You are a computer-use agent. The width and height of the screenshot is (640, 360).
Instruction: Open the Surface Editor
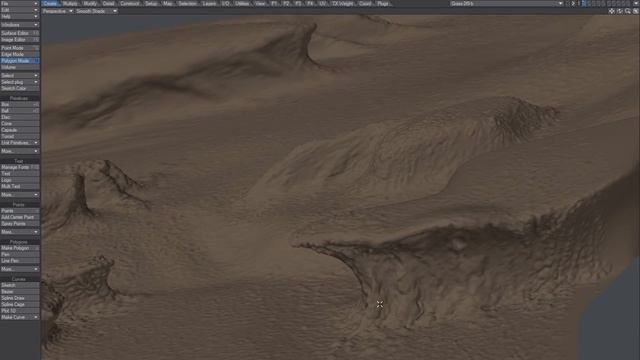[x=20, y=33]
